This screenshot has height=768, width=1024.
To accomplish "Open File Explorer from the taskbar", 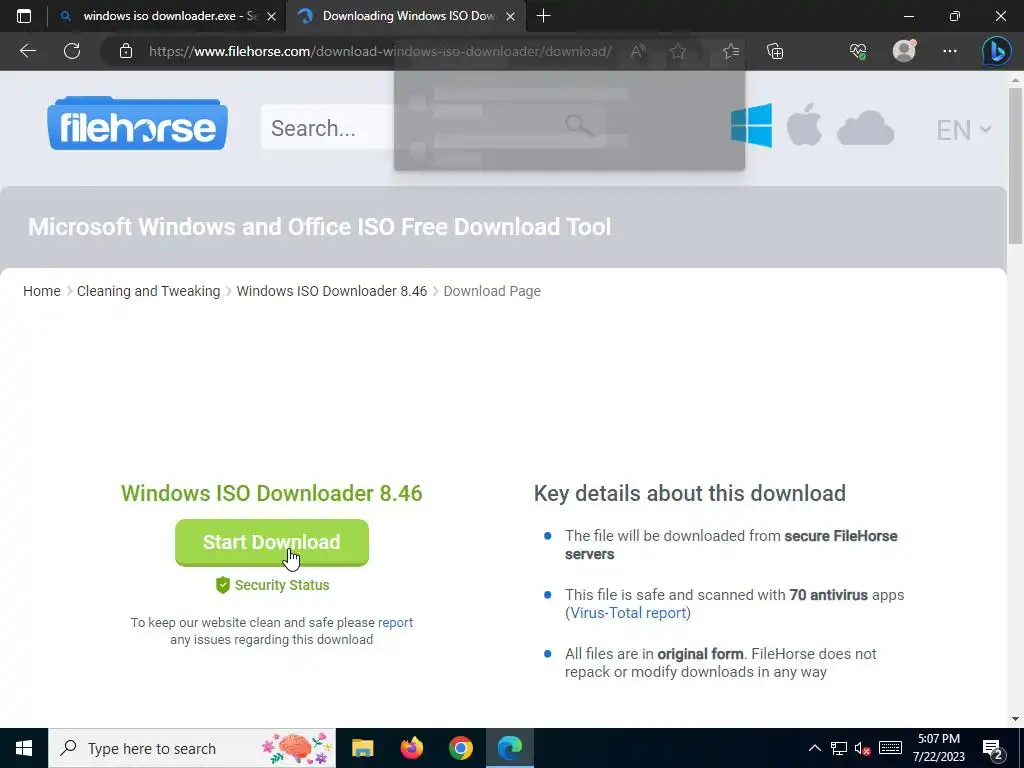I will [x=362, y=748].
